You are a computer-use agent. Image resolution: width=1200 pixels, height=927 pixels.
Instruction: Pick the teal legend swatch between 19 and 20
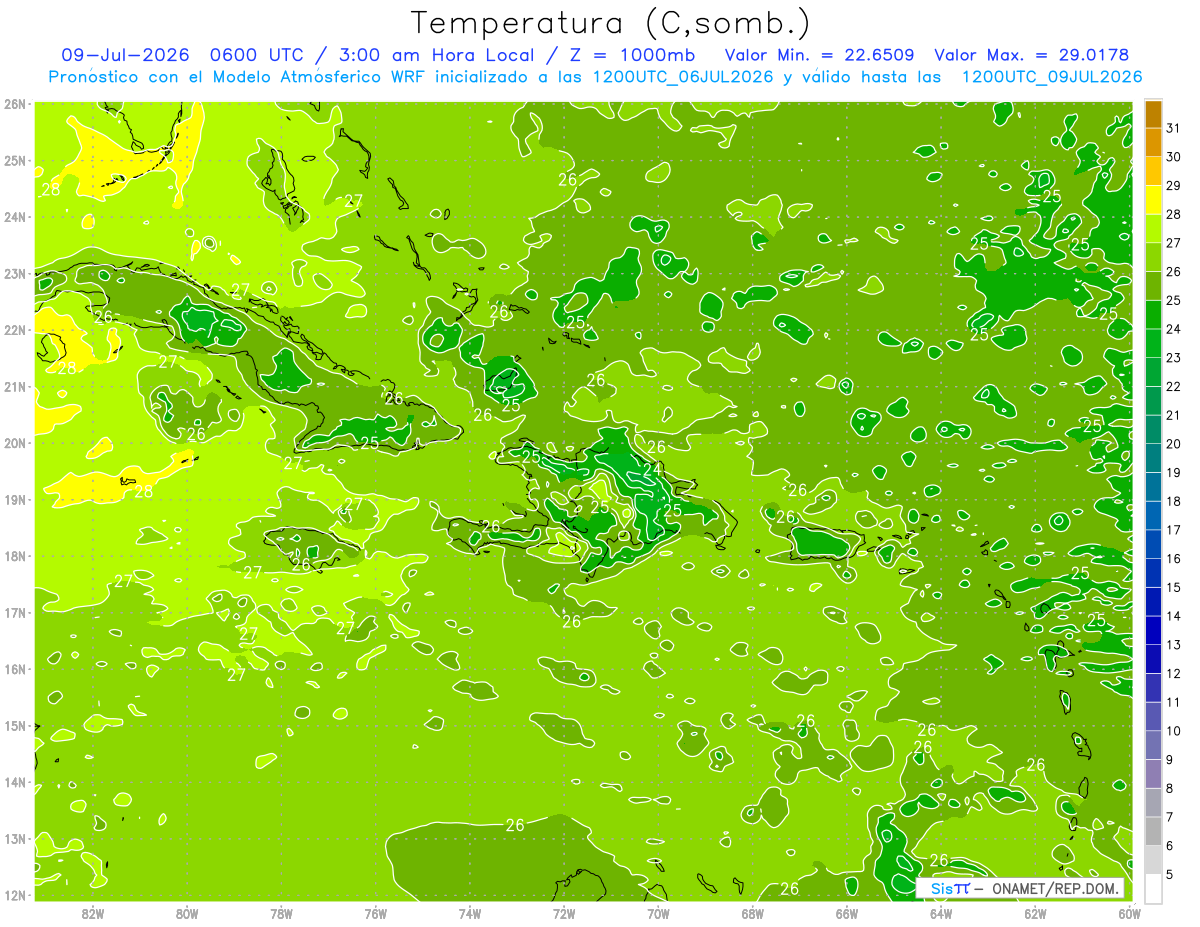(x=1153, y=458)
